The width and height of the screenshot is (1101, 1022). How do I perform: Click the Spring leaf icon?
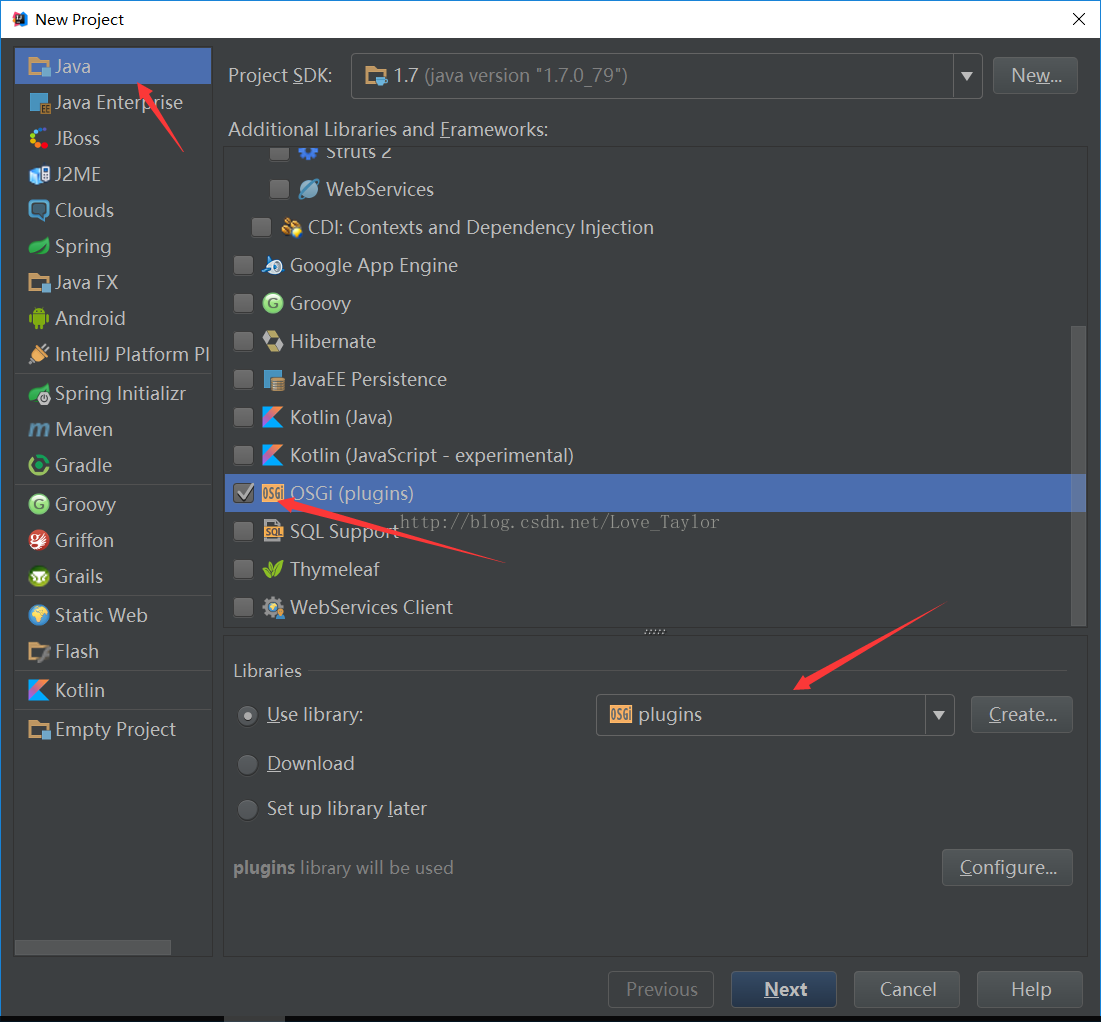(x=39, y=247)
